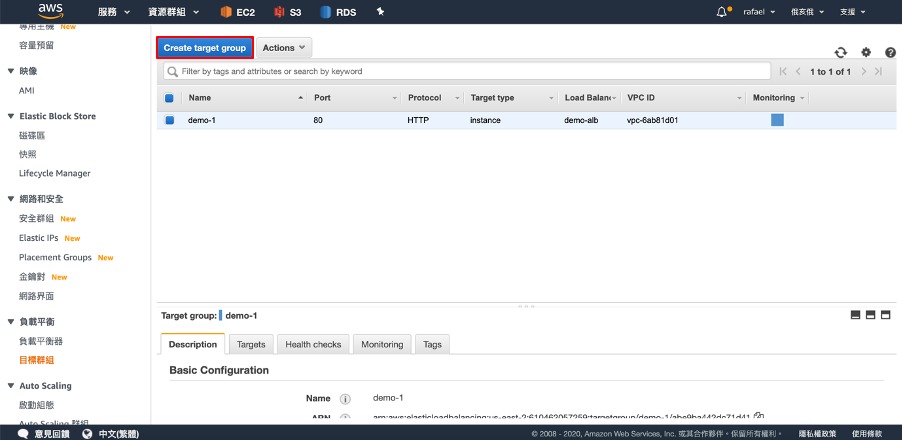
Task: Switch to the Health checks tab
Action: 313,344
